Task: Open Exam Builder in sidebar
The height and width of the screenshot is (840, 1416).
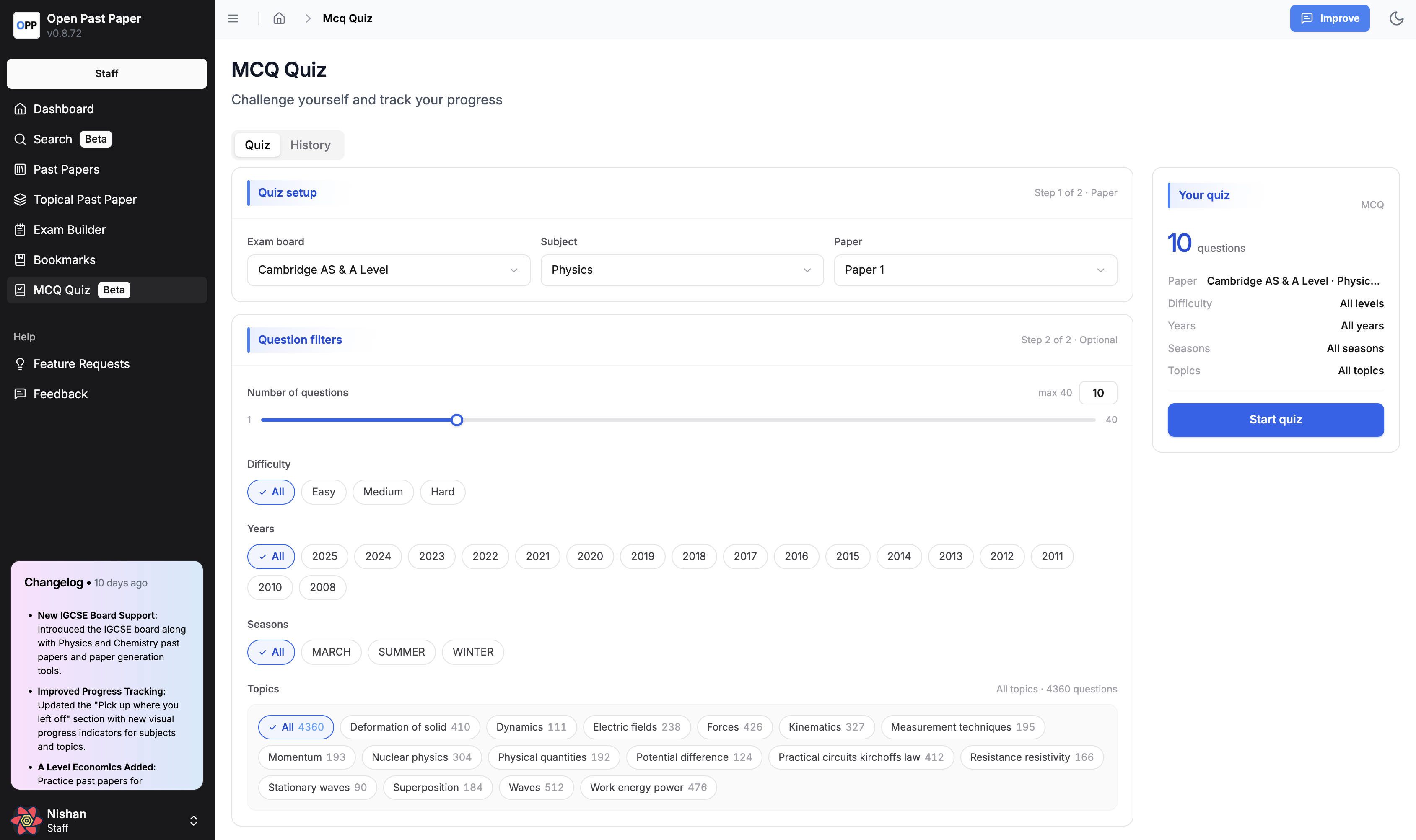Action: [x=107, y=230]
